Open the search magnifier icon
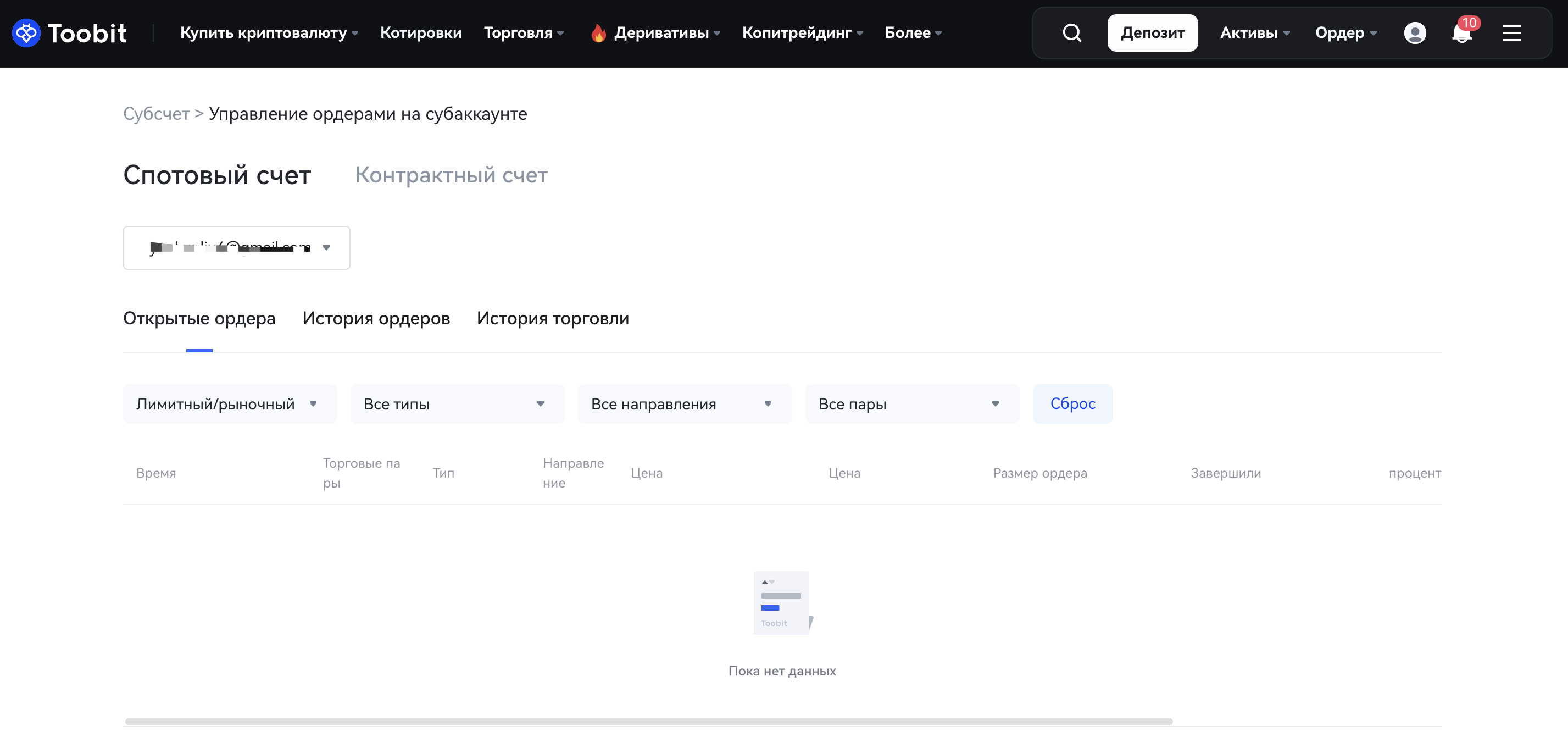 [1072, 33]
